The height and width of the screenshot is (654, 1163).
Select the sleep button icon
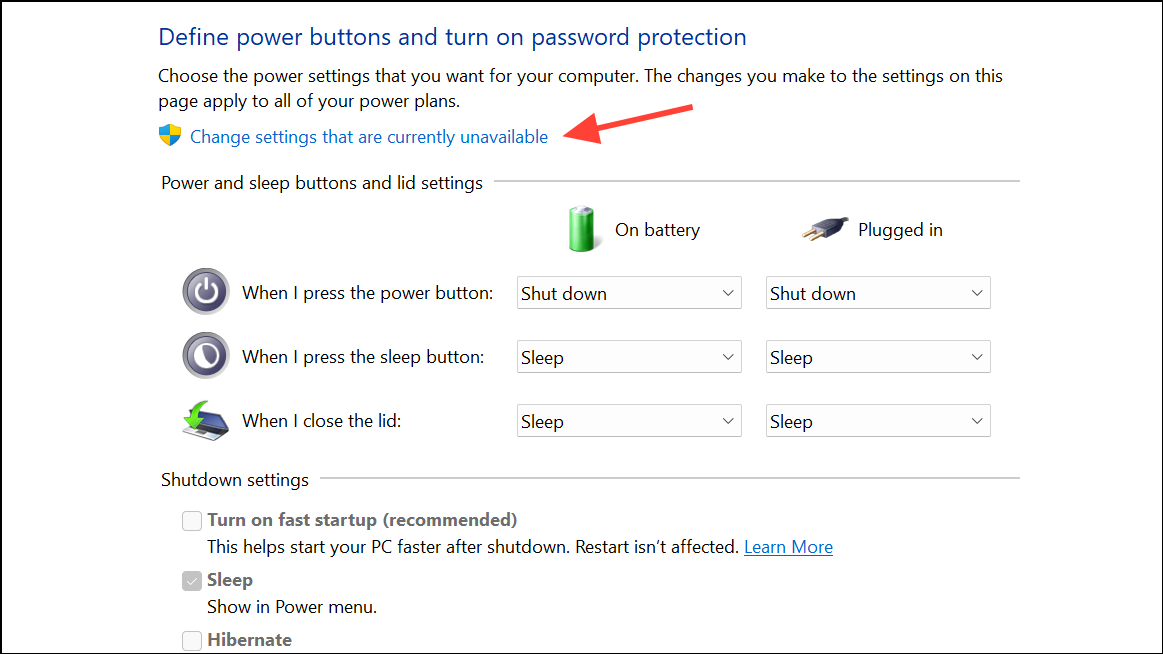(205, 356)
